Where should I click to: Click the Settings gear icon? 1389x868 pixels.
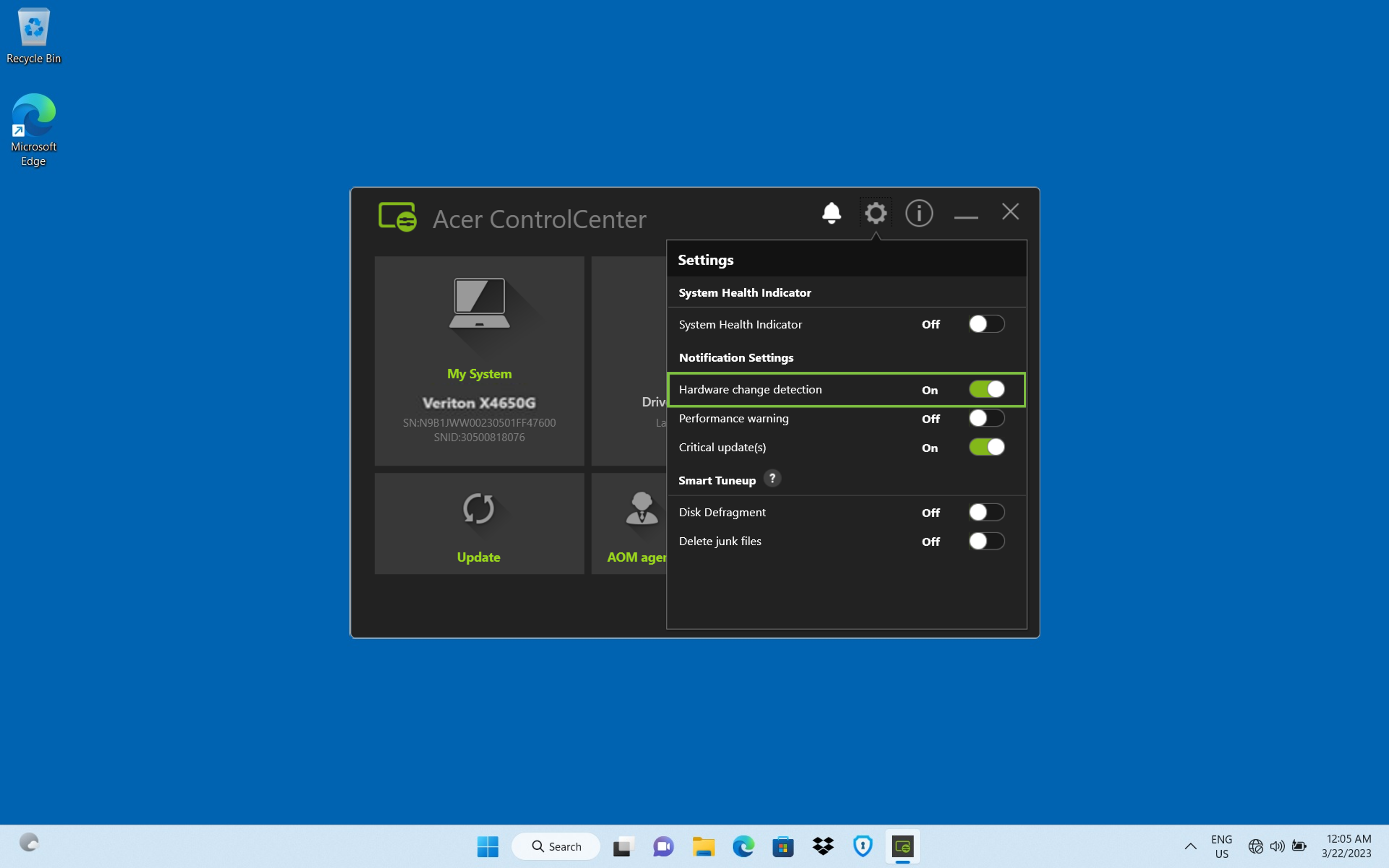pos(875,213)
